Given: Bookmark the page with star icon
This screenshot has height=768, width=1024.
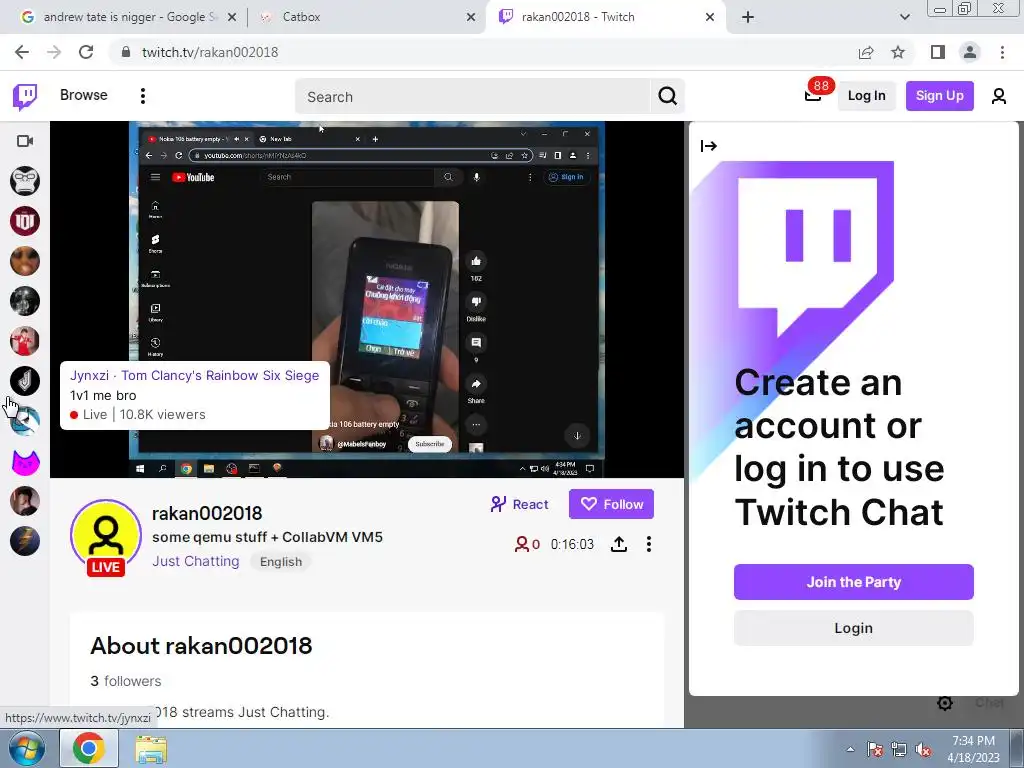Looking at the screenshot, I should pyautogui.click(x=898, y=52).
